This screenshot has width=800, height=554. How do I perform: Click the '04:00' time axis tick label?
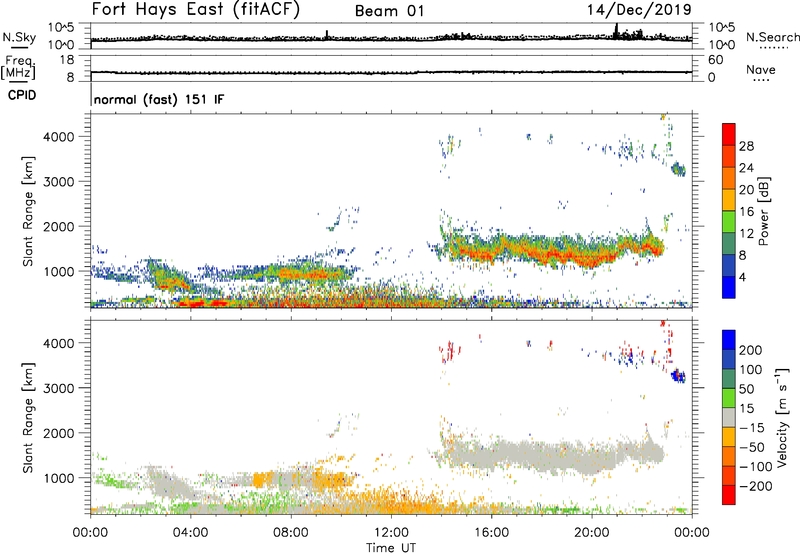click(190, 533)
